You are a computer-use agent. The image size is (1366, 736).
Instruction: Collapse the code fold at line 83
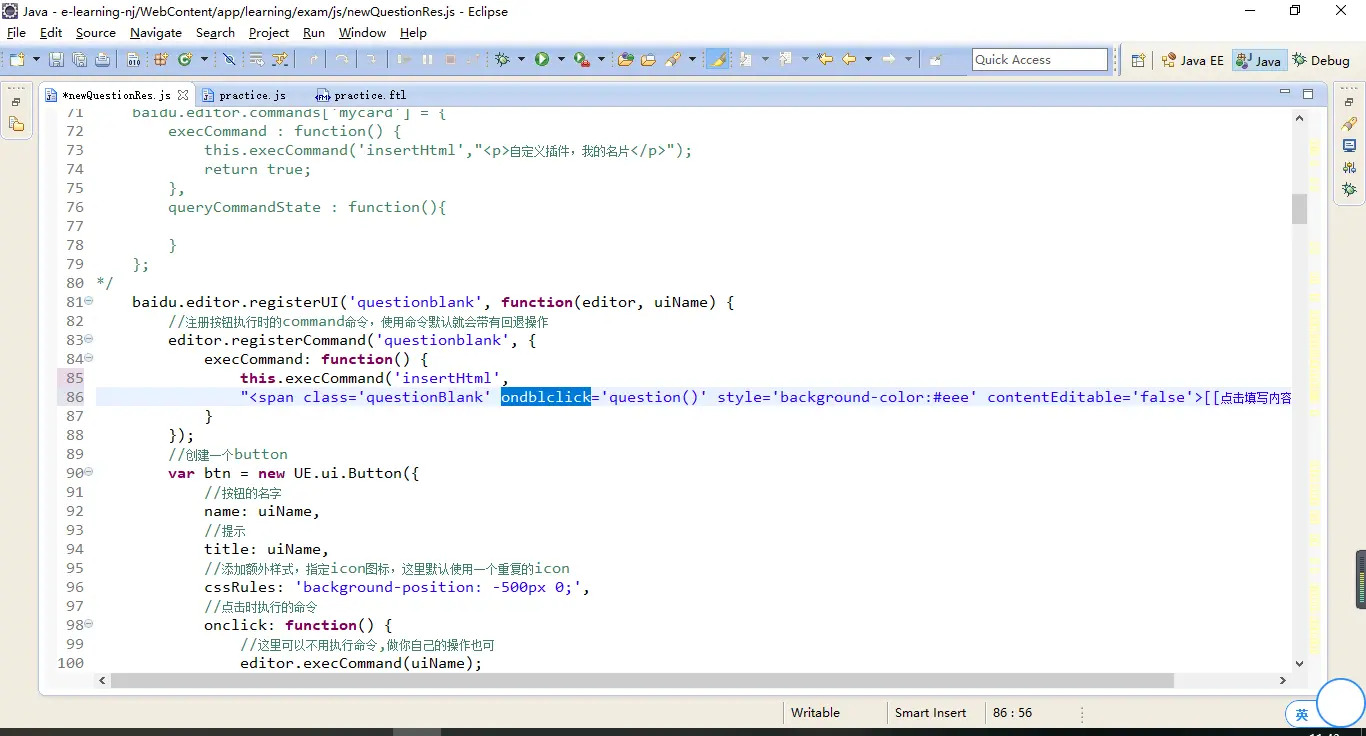pyautogui.click(x=89, y=339)
